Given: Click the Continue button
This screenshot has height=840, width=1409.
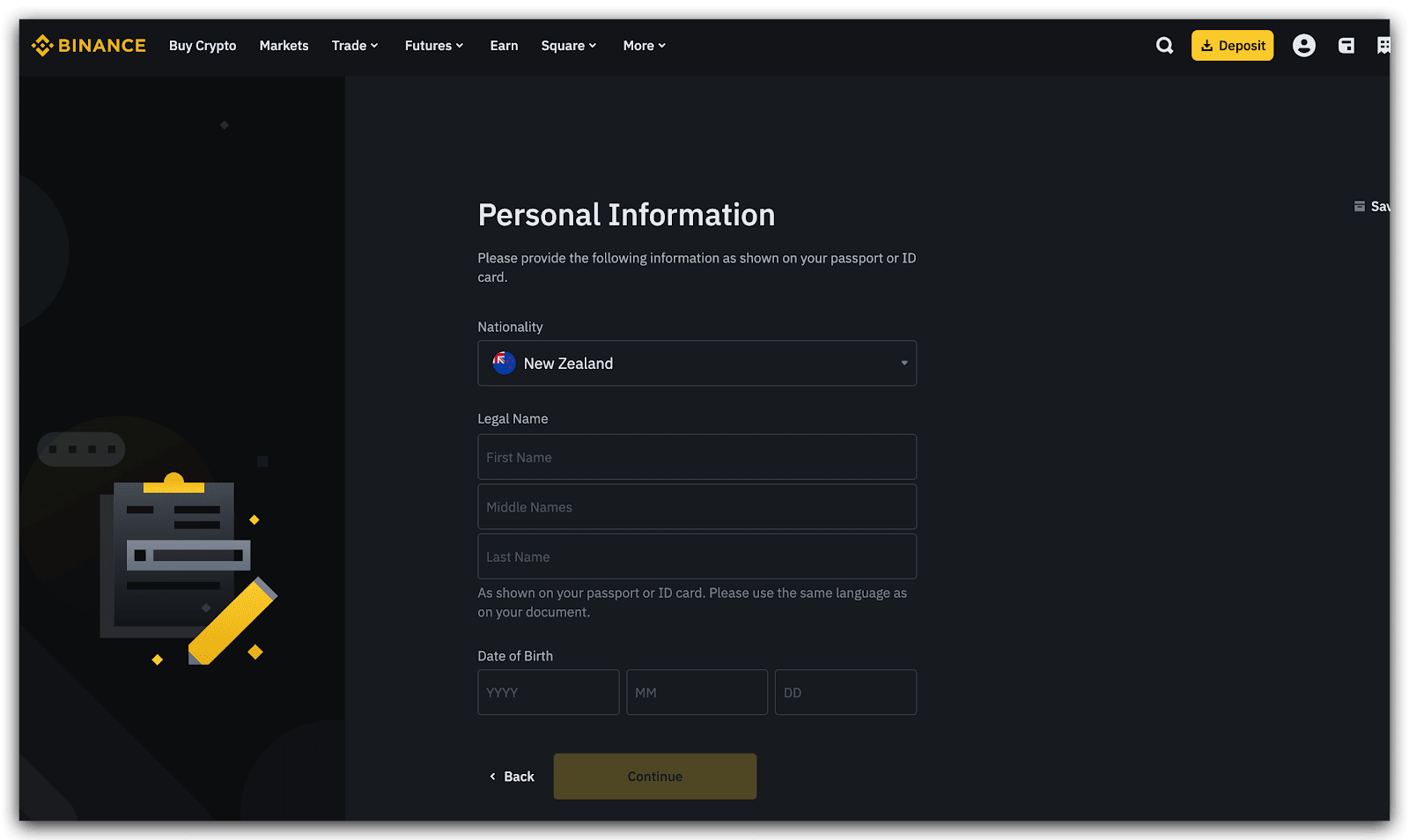Looking at the screenshot, I should click(654, 776).
